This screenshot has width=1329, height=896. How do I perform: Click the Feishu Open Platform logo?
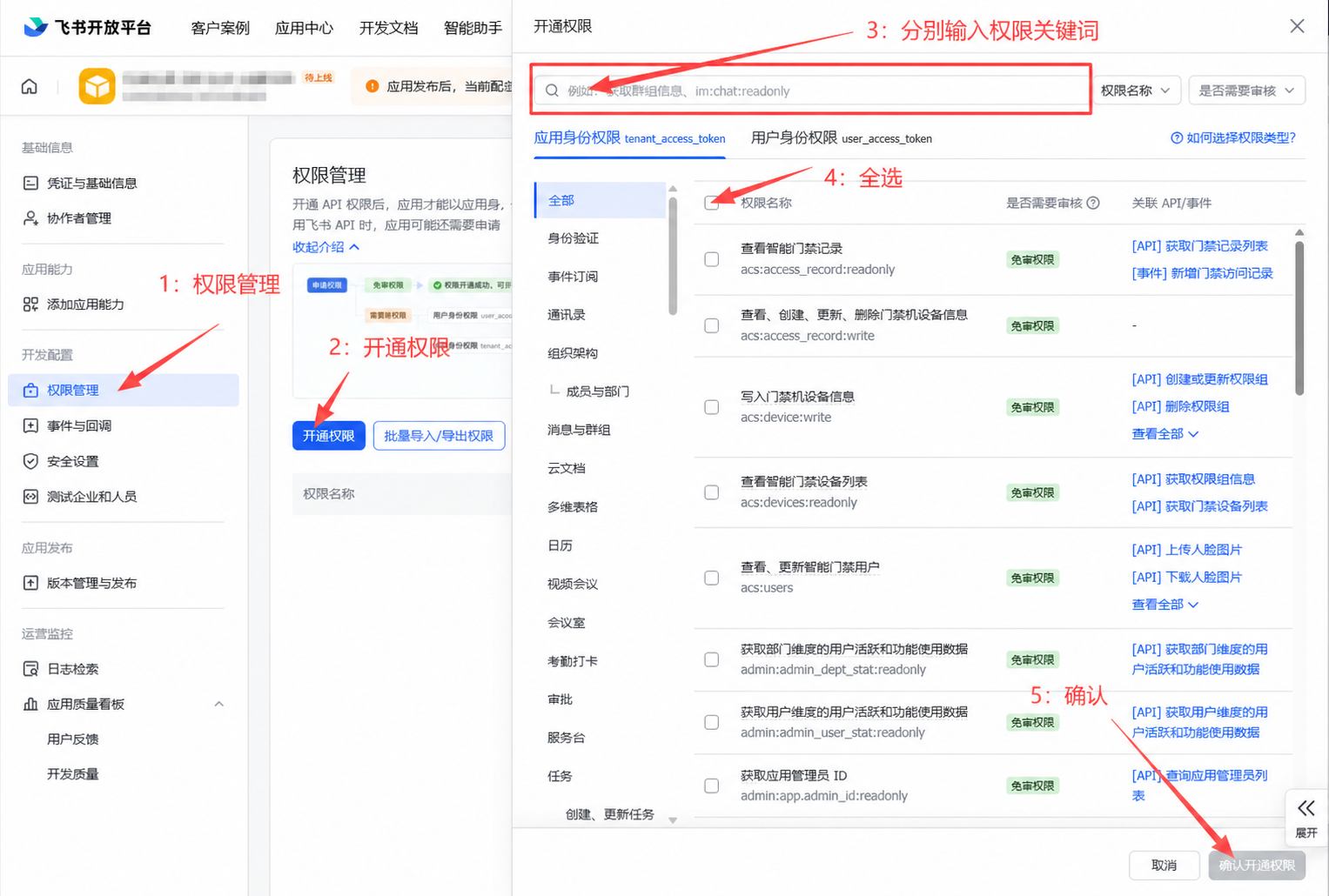87,27
